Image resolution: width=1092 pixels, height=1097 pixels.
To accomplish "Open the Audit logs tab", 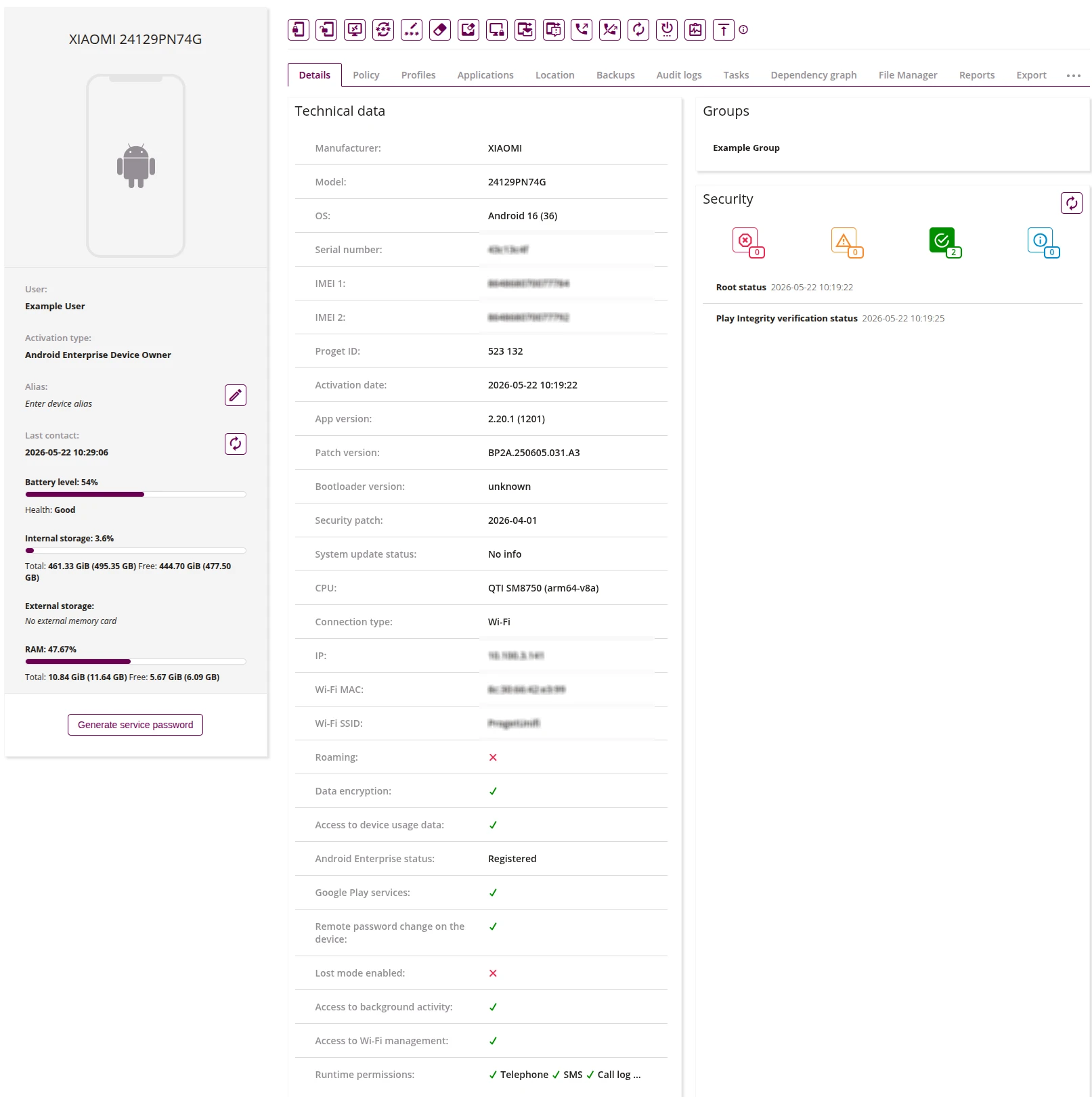I will tap(679, 75).
